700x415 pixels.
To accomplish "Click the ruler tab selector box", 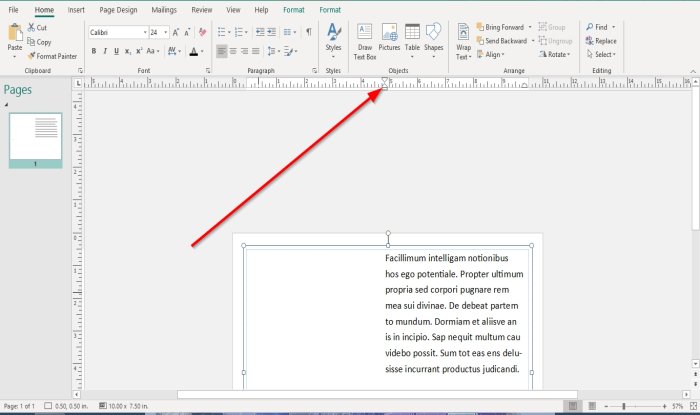I will (78, 83).
